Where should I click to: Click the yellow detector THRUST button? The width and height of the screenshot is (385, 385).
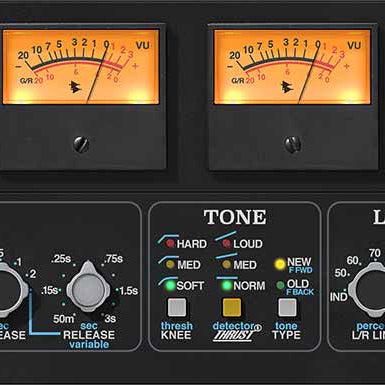(232, 307)
